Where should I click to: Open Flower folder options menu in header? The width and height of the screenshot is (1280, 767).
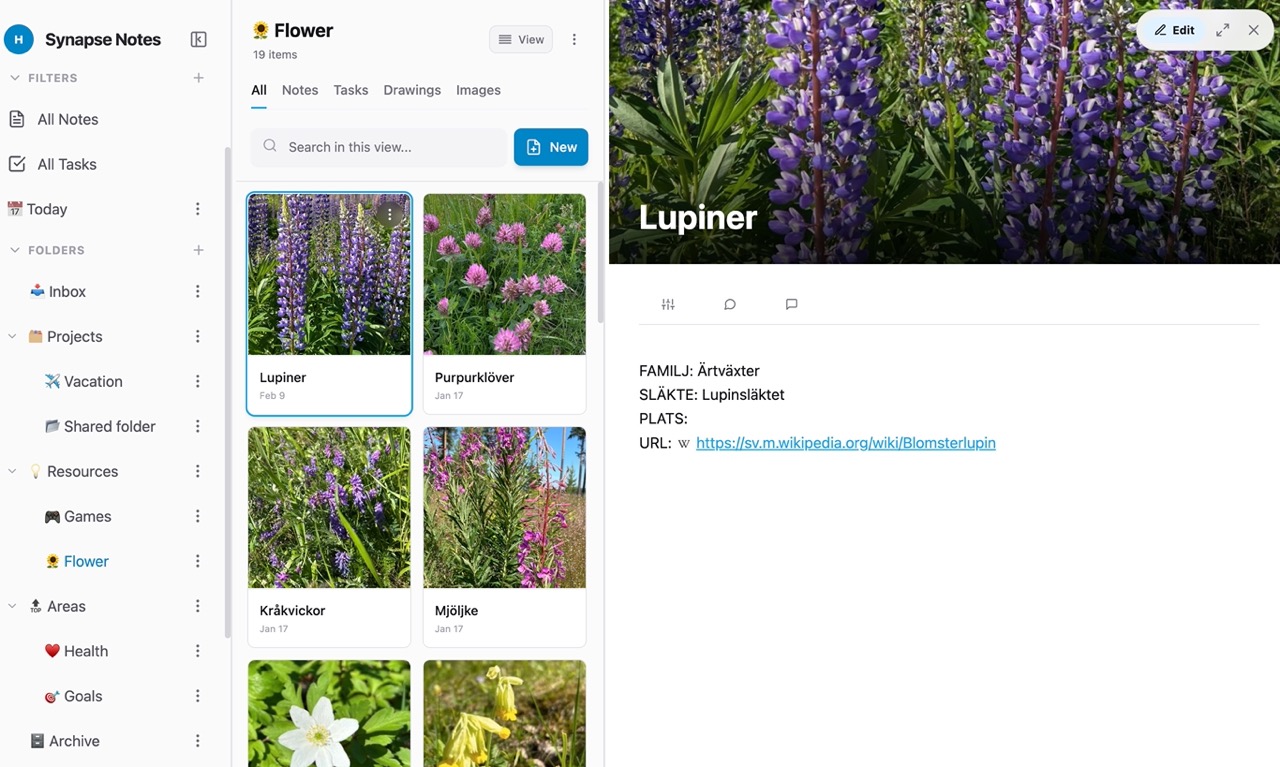(x=574, y=40)
